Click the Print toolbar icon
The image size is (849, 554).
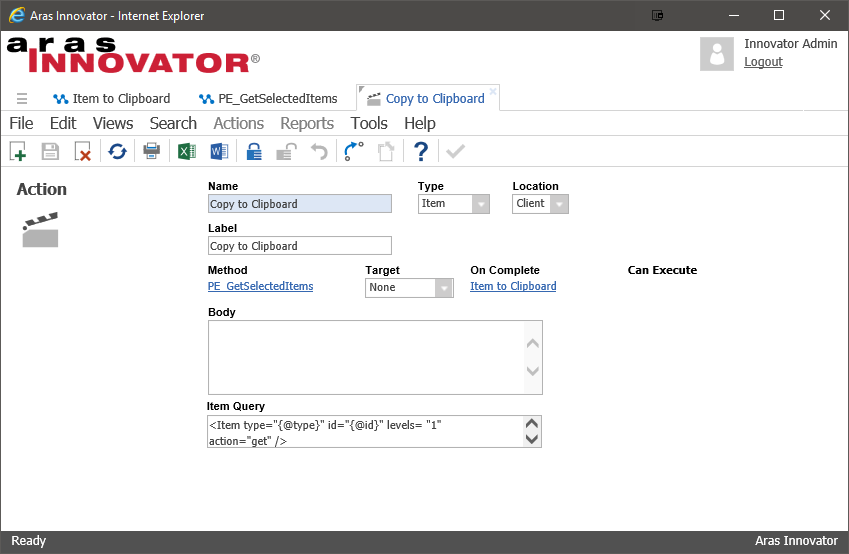click(x=151, y=152)
